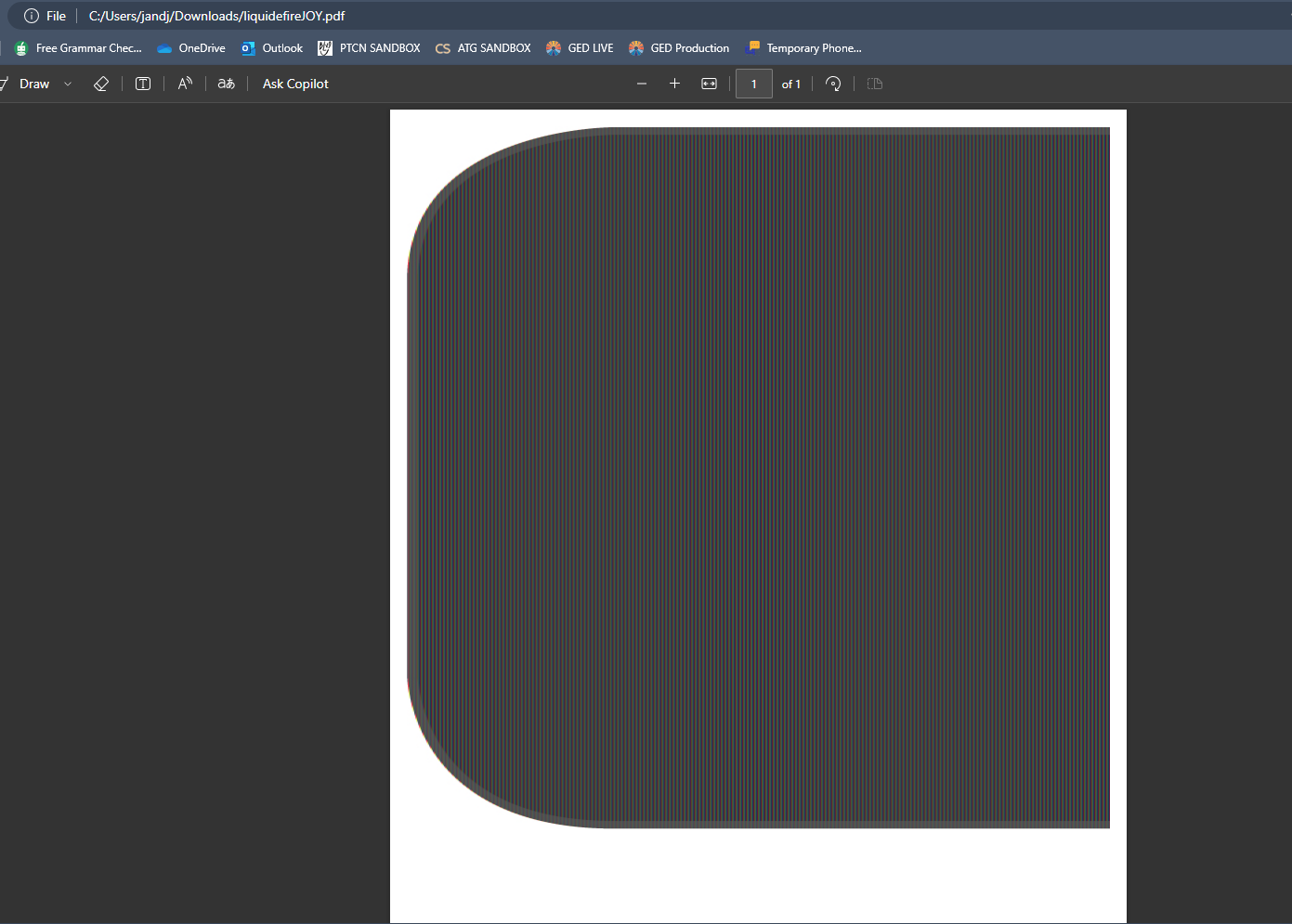Image resolution: width=1292 pixels, height=924 pixels.
Task: Click the Fit to width icon
Action: [709, 84]
